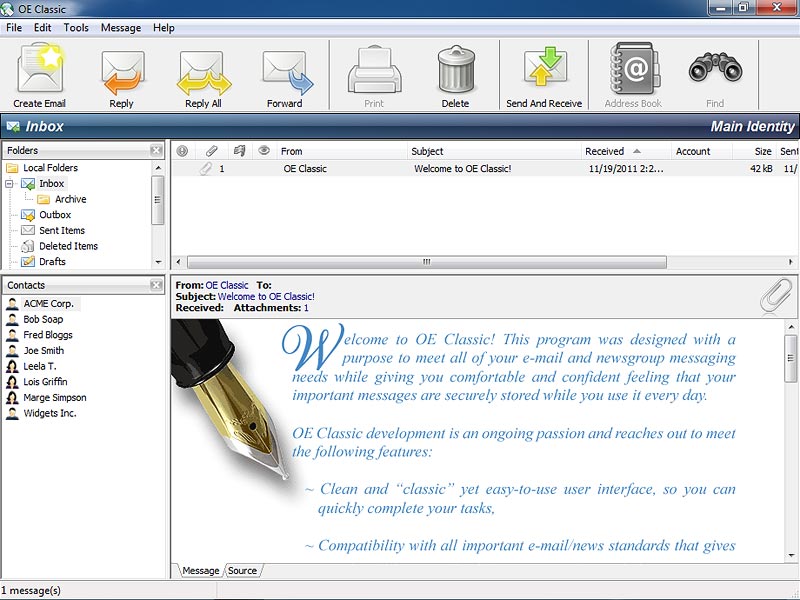Collapse the Inbox folder tree node
Image resolution: width=800 pixels, height=600 pixels.
tap(9, 184)
